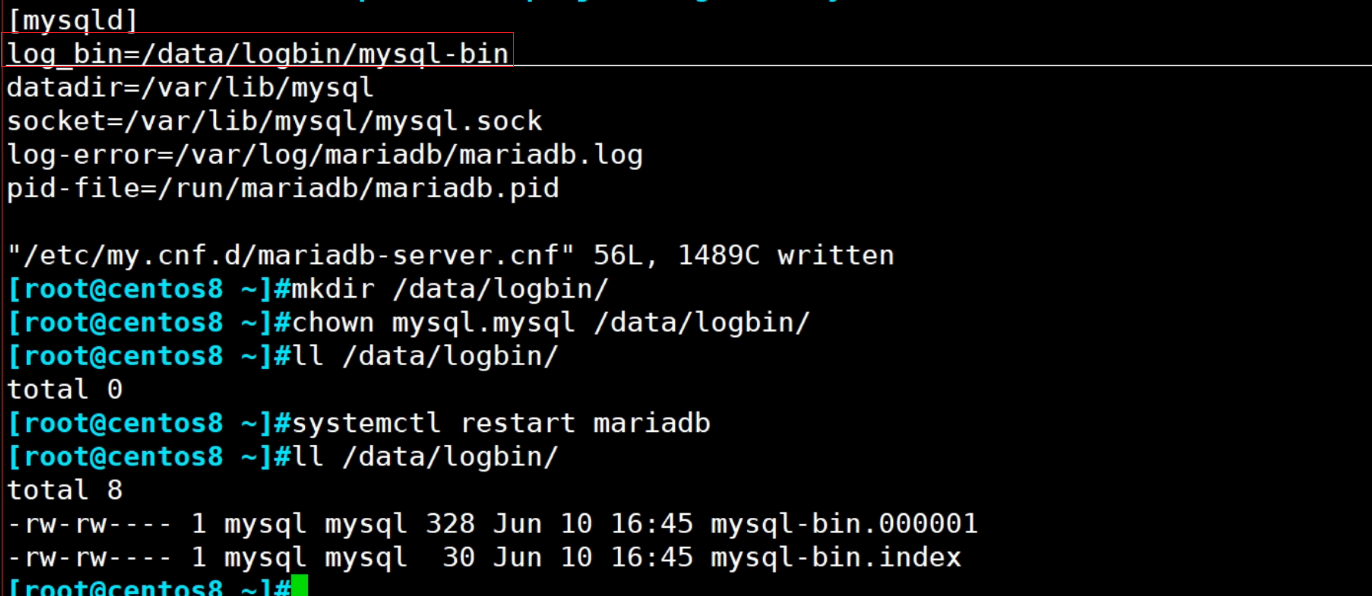Click the mariadb-server.cnf written status message
Viewport: 1372px width, 596px height.
(x=450, y=256)
